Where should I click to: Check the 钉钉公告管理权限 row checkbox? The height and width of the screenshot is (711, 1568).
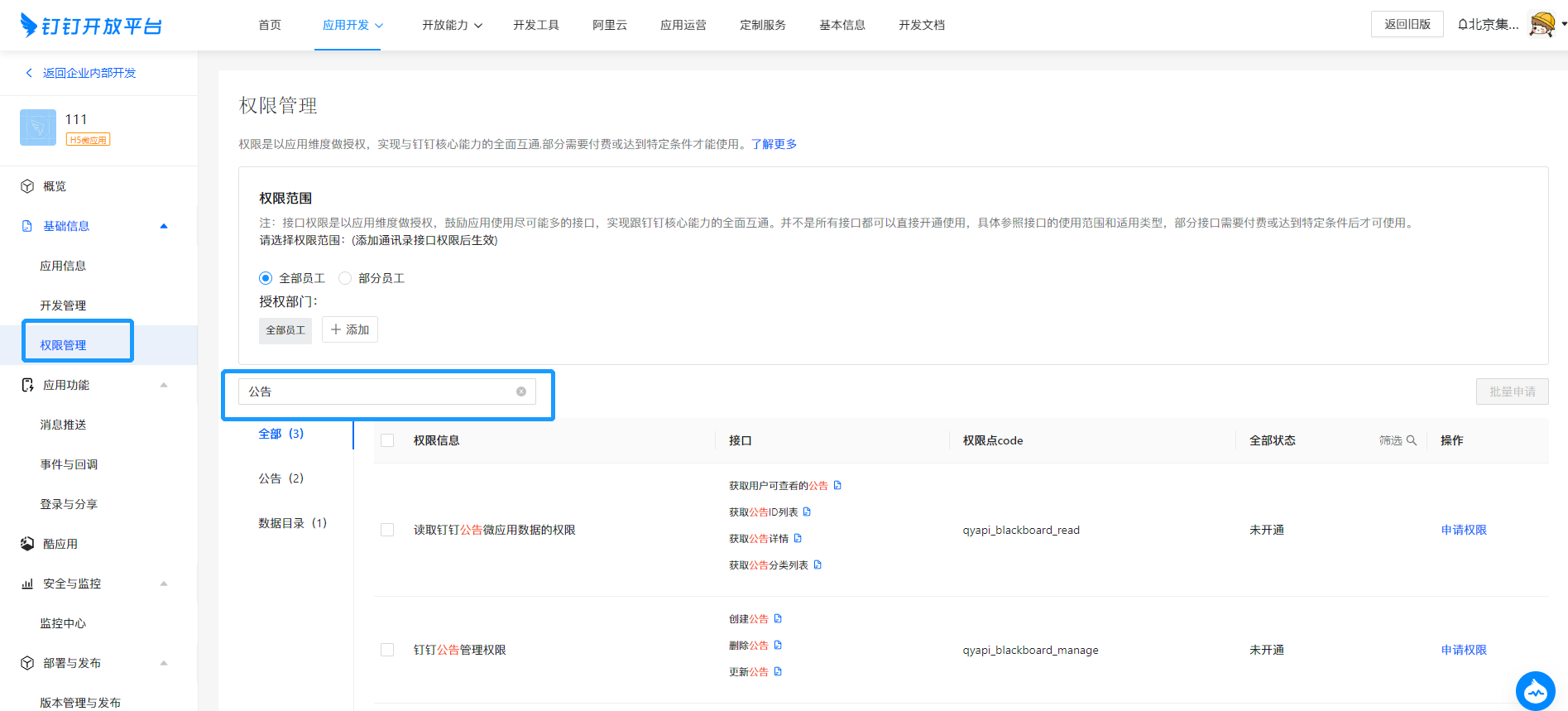pyautogui.click(x=387, y=650)
